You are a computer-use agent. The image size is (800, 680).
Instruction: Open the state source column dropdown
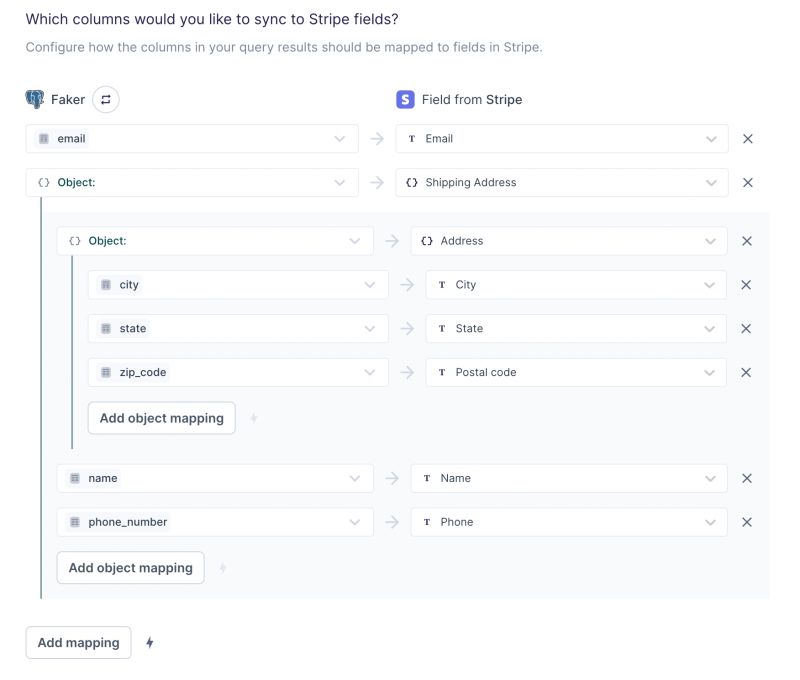pyautogui.click(x=238, y=329)
